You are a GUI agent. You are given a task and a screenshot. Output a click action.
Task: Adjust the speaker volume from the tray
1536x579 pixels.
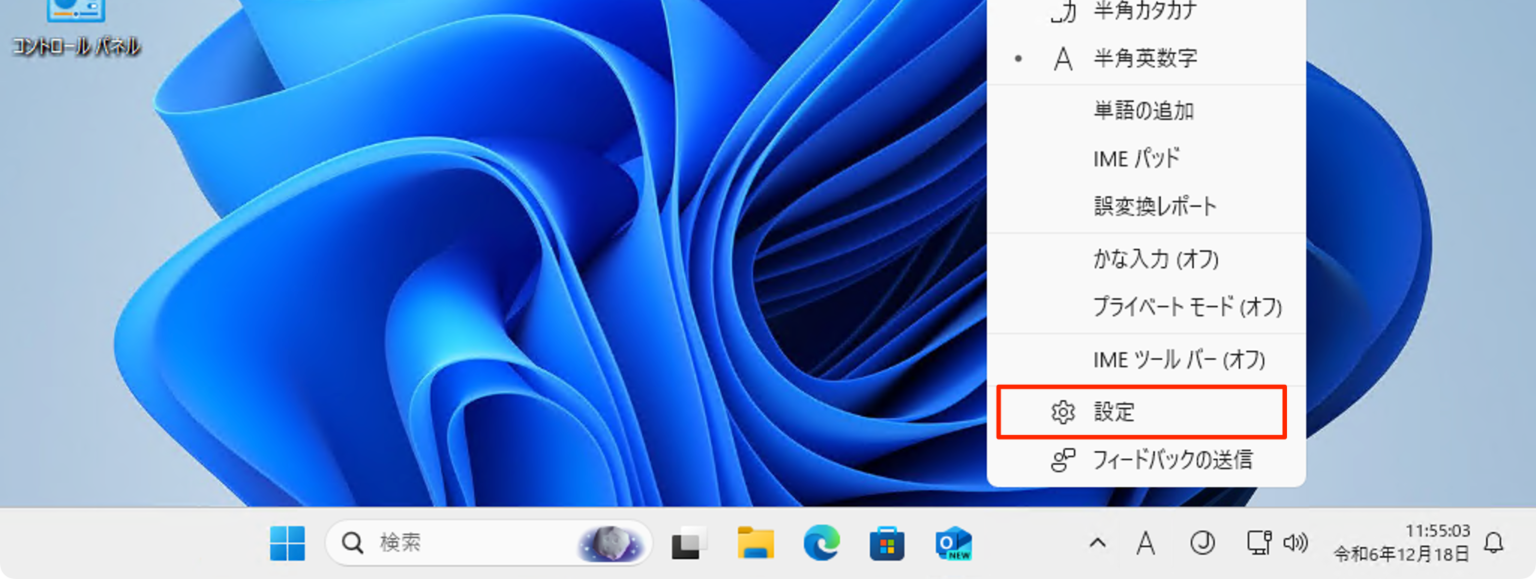click(1296, 543)
